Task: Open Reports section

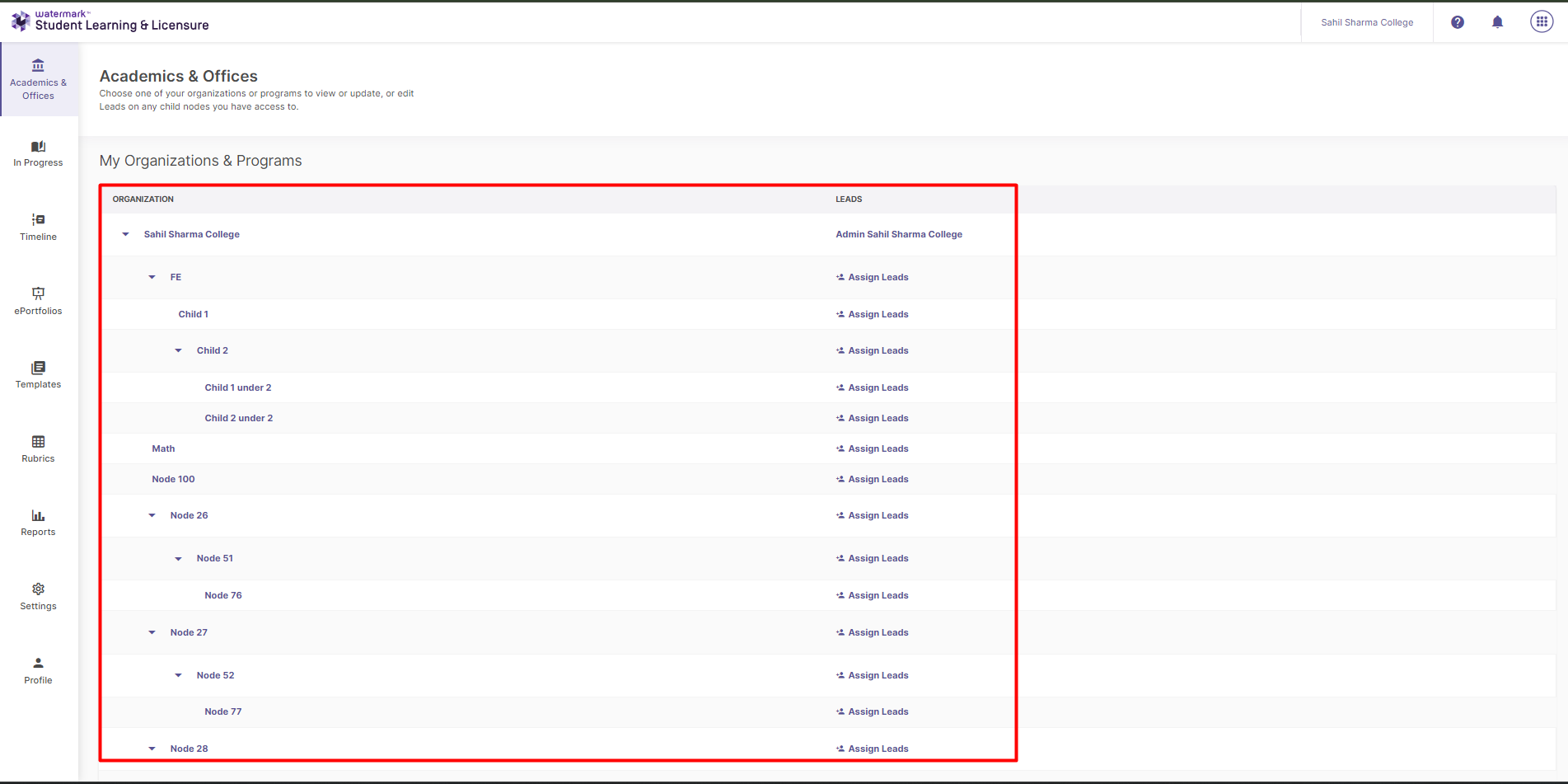Action: (x=39, y=523)
